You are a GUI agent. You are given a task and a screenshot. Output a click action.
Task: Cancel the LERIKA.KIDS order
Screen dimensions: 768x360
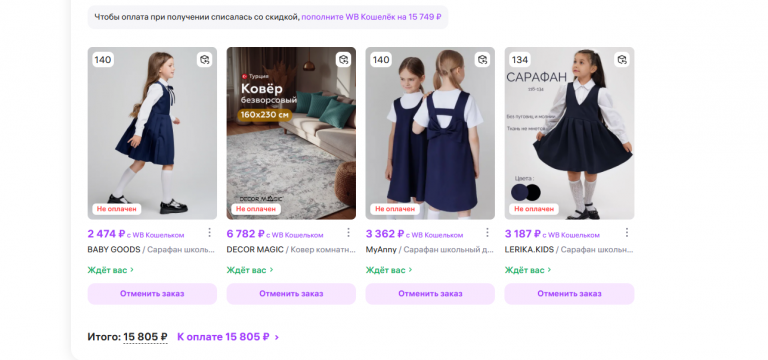[569, 294]
